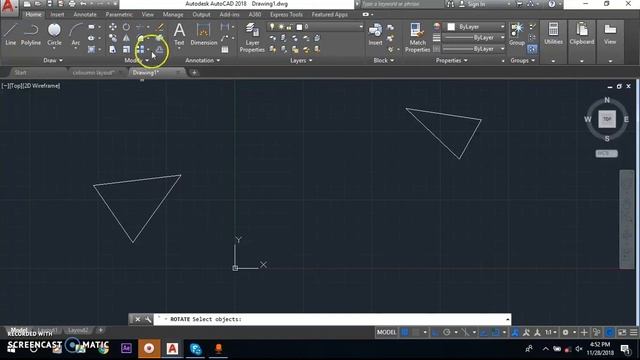This screenshot has width=640, height=360.
Task: Add a new drawing tab
Action: point(194,73)
